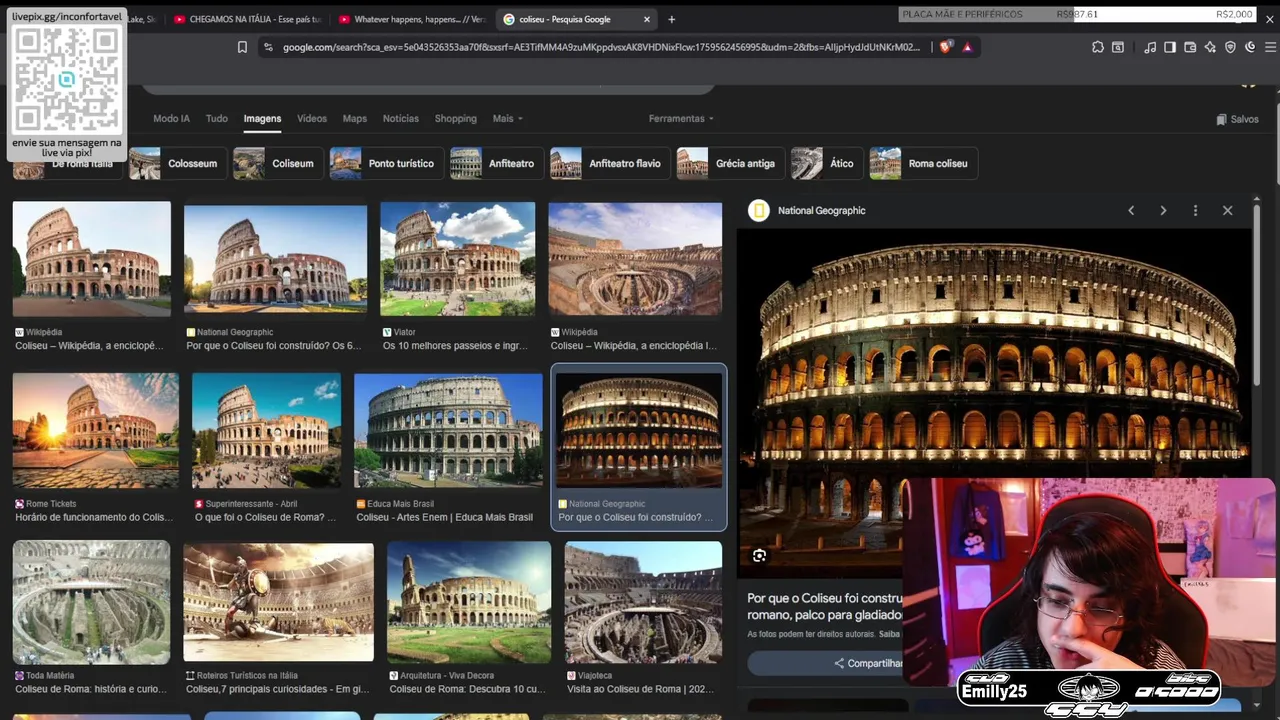The height and width of the screenshot is (720, 1280).
Task: Open the Brave Wallet icon
Action: (1190, 47)
